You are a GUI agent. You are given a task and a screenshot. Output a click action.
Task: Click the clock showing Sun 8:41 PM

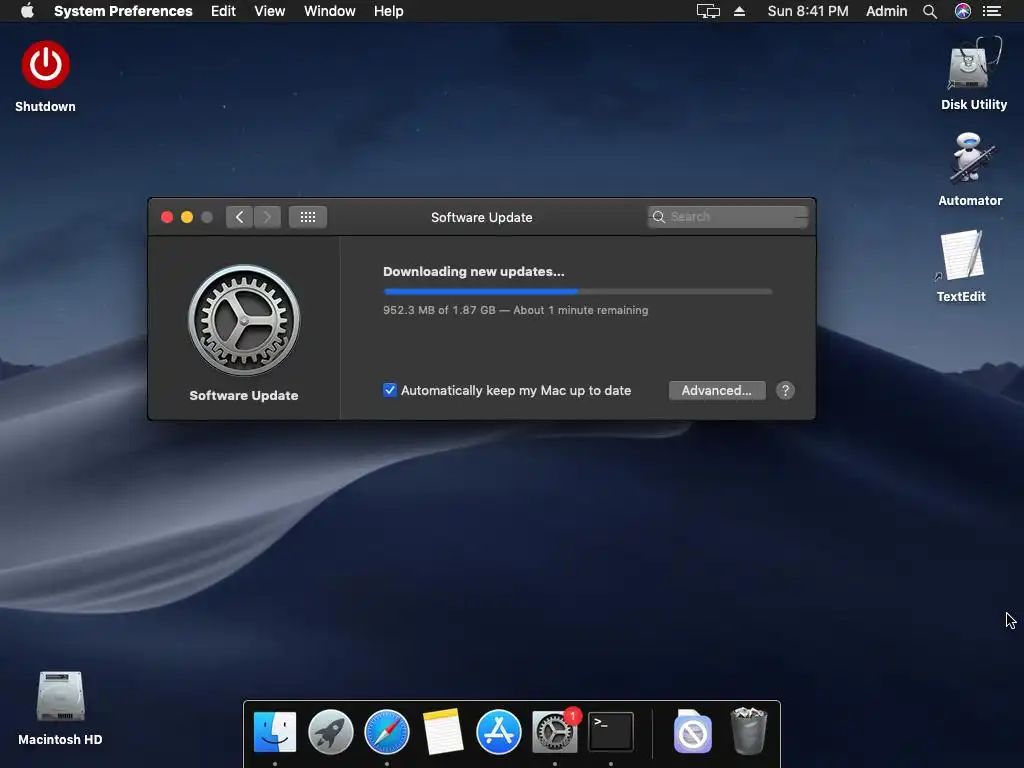(808, 11)
